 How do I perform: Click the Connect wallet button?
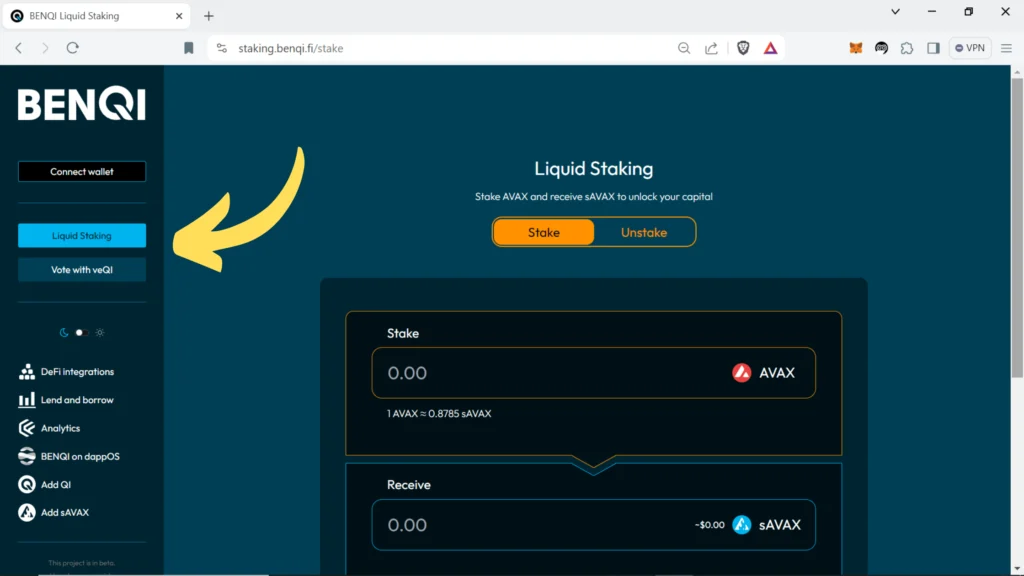click(x=82, y=172)
